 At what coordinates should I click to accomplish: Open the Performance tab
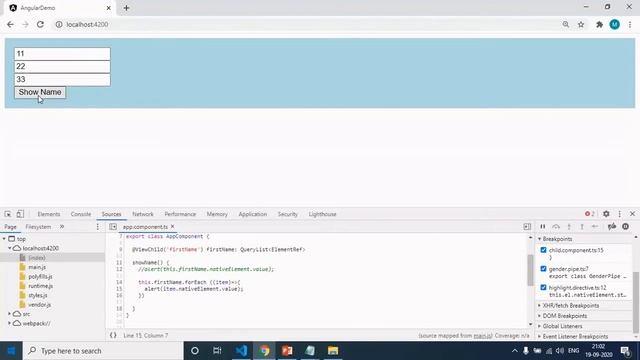(180, 214)
